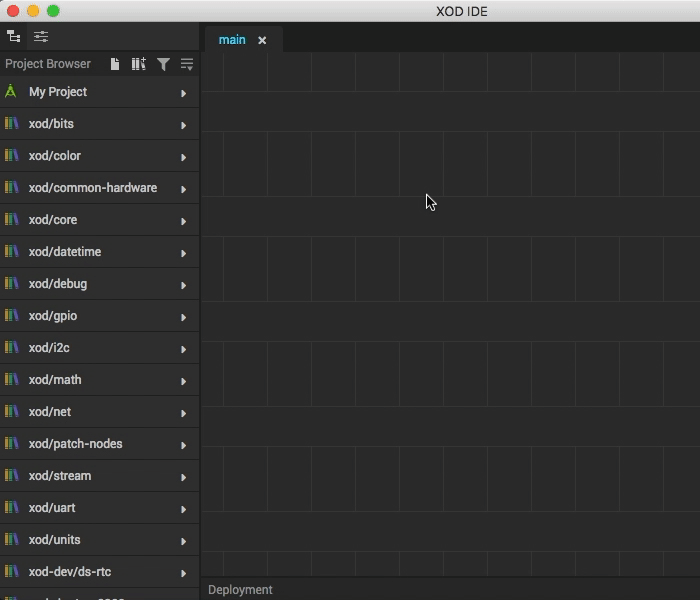Expand the xod/common-hardware arrow
Image resolution: width=700 pixels, height=600 pixels.
point(183,189)
